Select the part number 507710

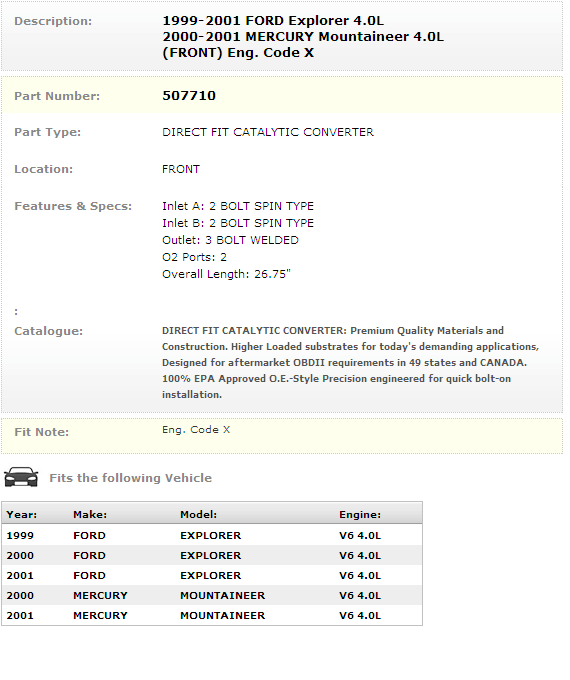click(x=189, y=95)
